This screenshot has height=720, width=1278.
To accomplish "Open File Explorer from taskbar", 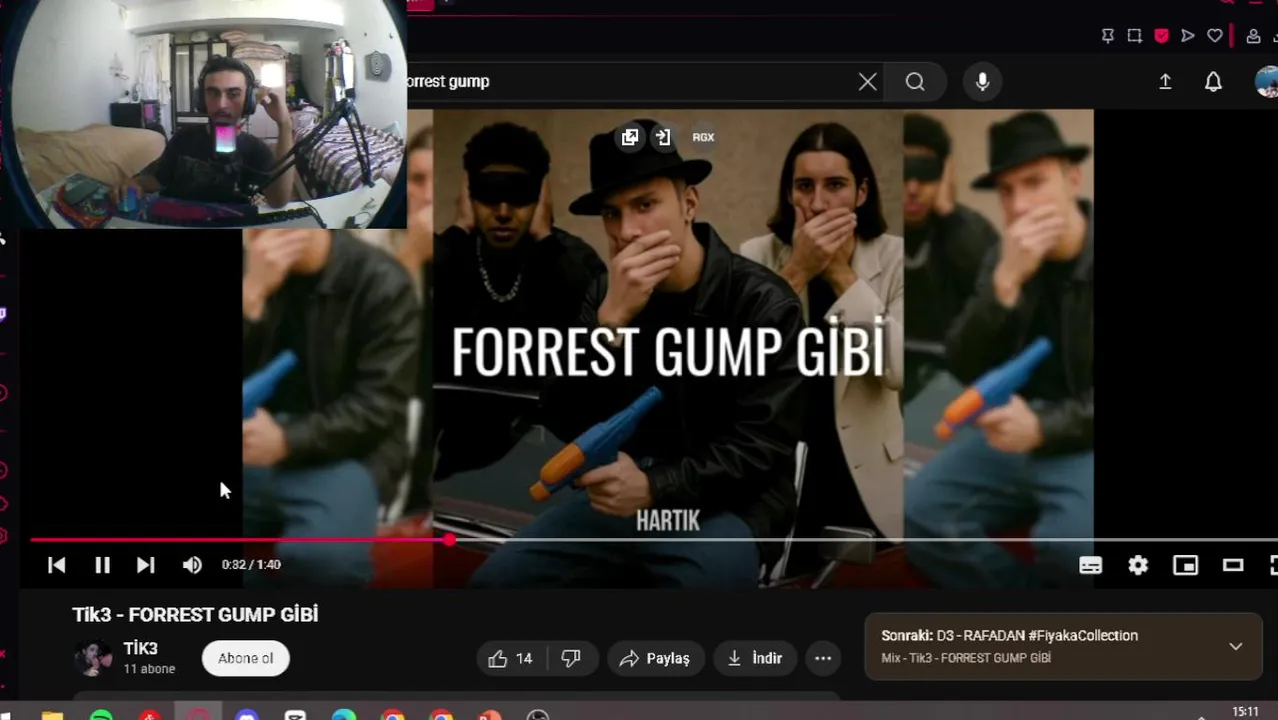I will pos(52,716).
